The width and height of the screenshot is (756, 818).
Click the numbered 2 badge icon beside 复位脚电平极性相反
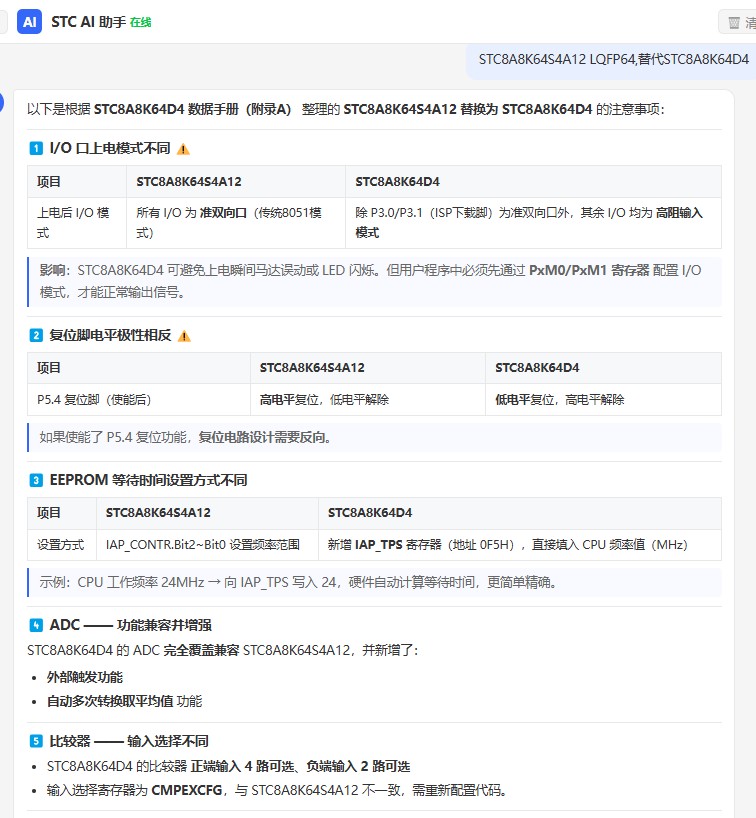coord(36,335)
